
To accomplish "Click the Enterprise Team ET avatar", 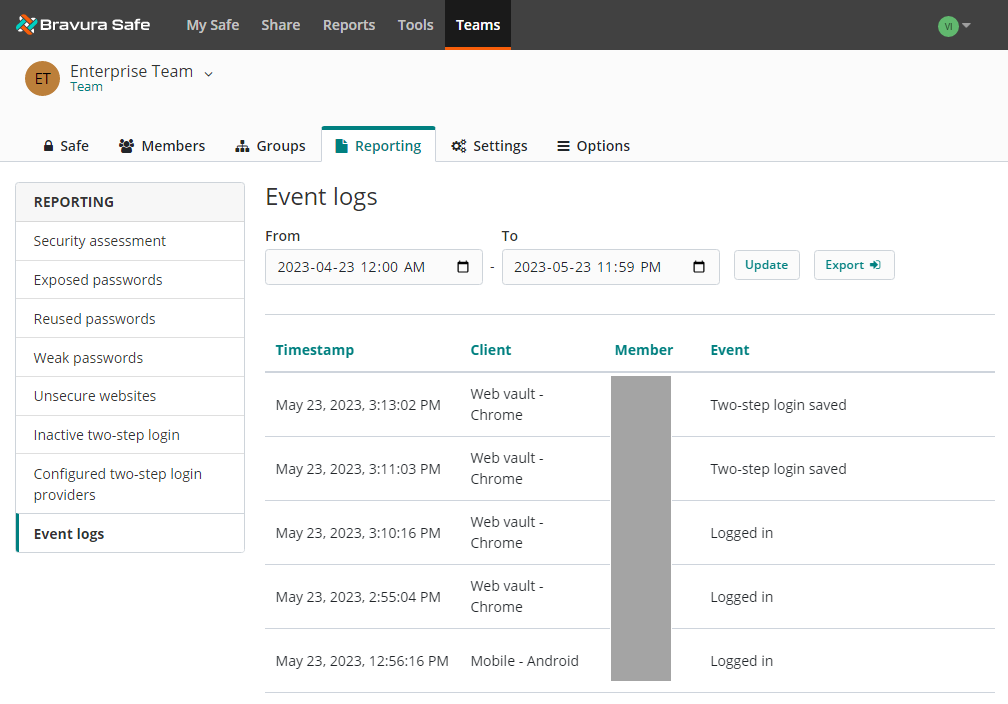I will click(42, 78).
